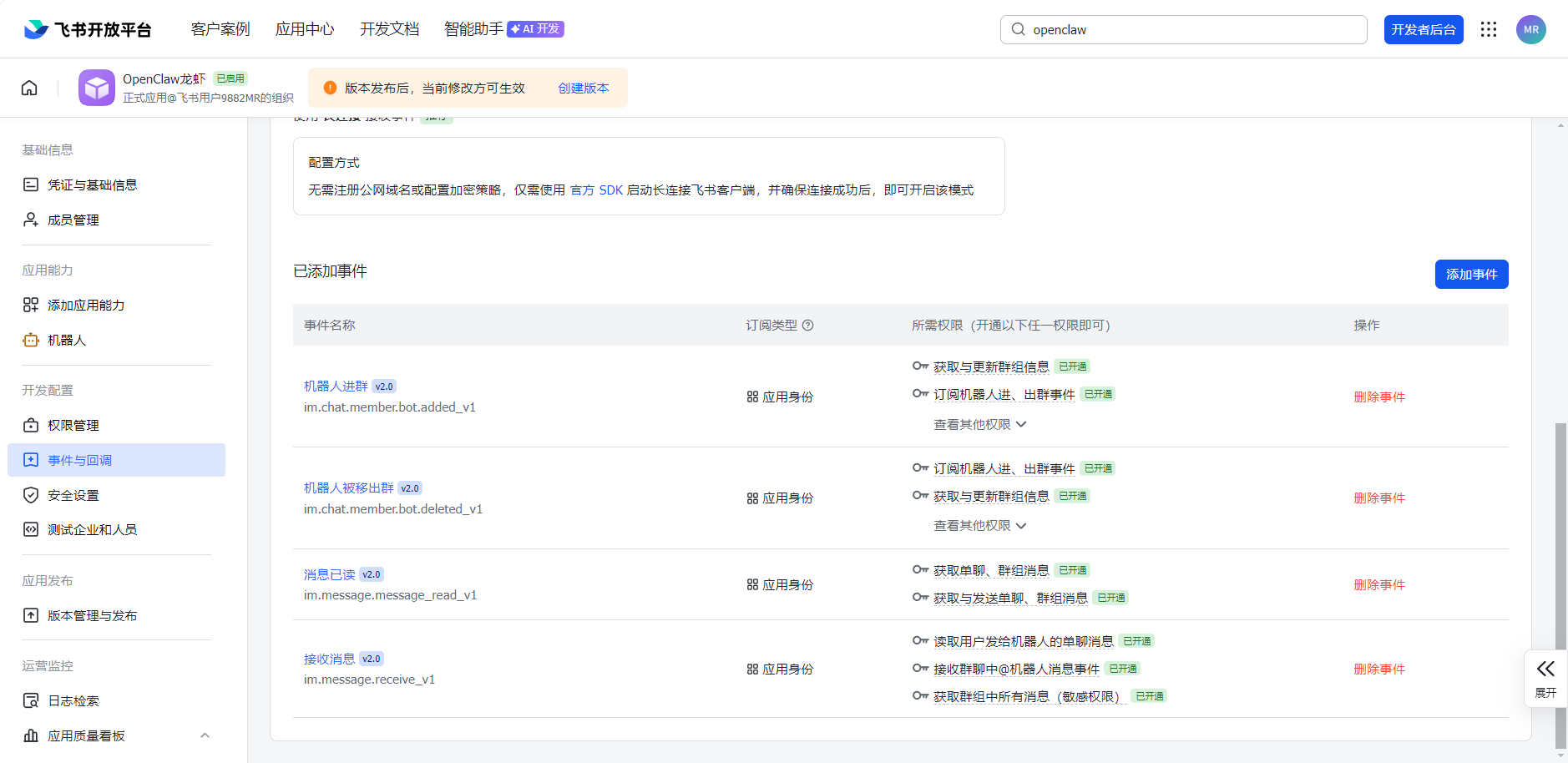
Task: Expand 查看其他权限 under 机器人进群 event
Action: click(979, 424)
